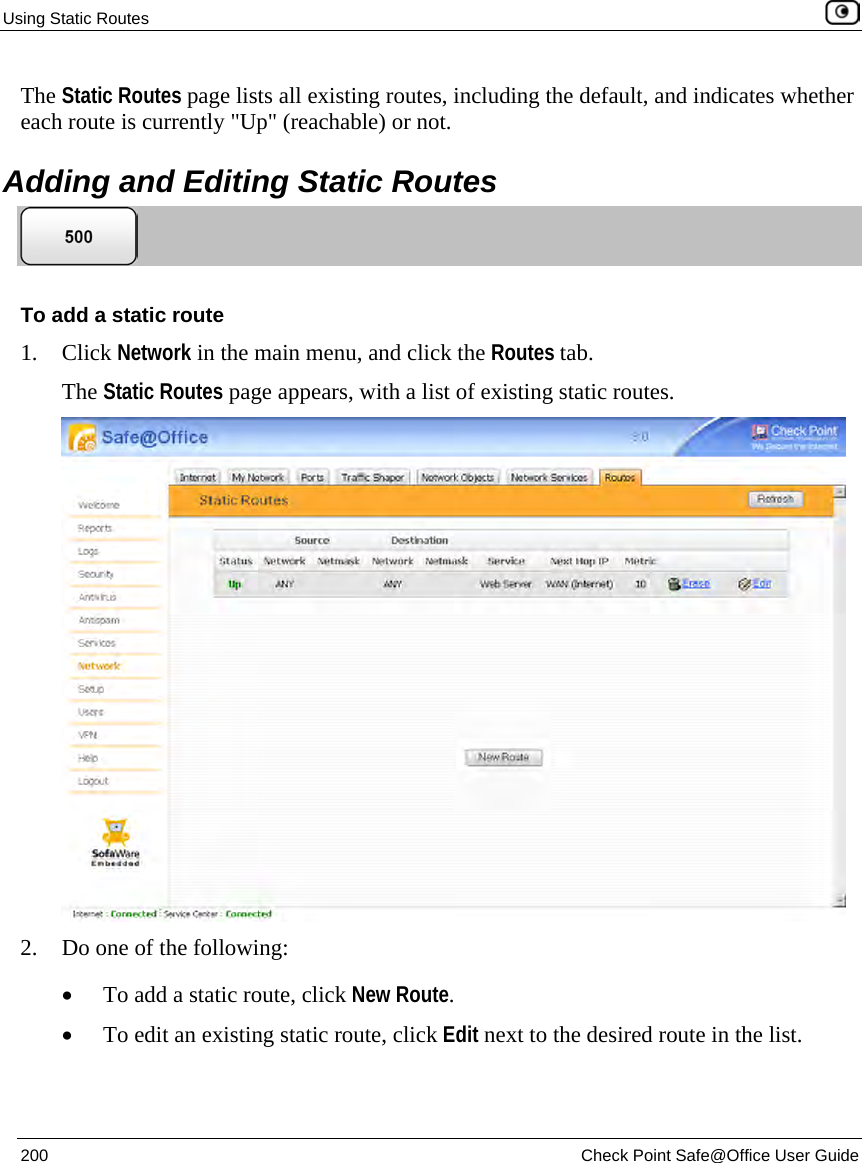Open Logs in the main menu
Screen dimensions: 862x1163
pyautogui.click(x=88, y=551)
